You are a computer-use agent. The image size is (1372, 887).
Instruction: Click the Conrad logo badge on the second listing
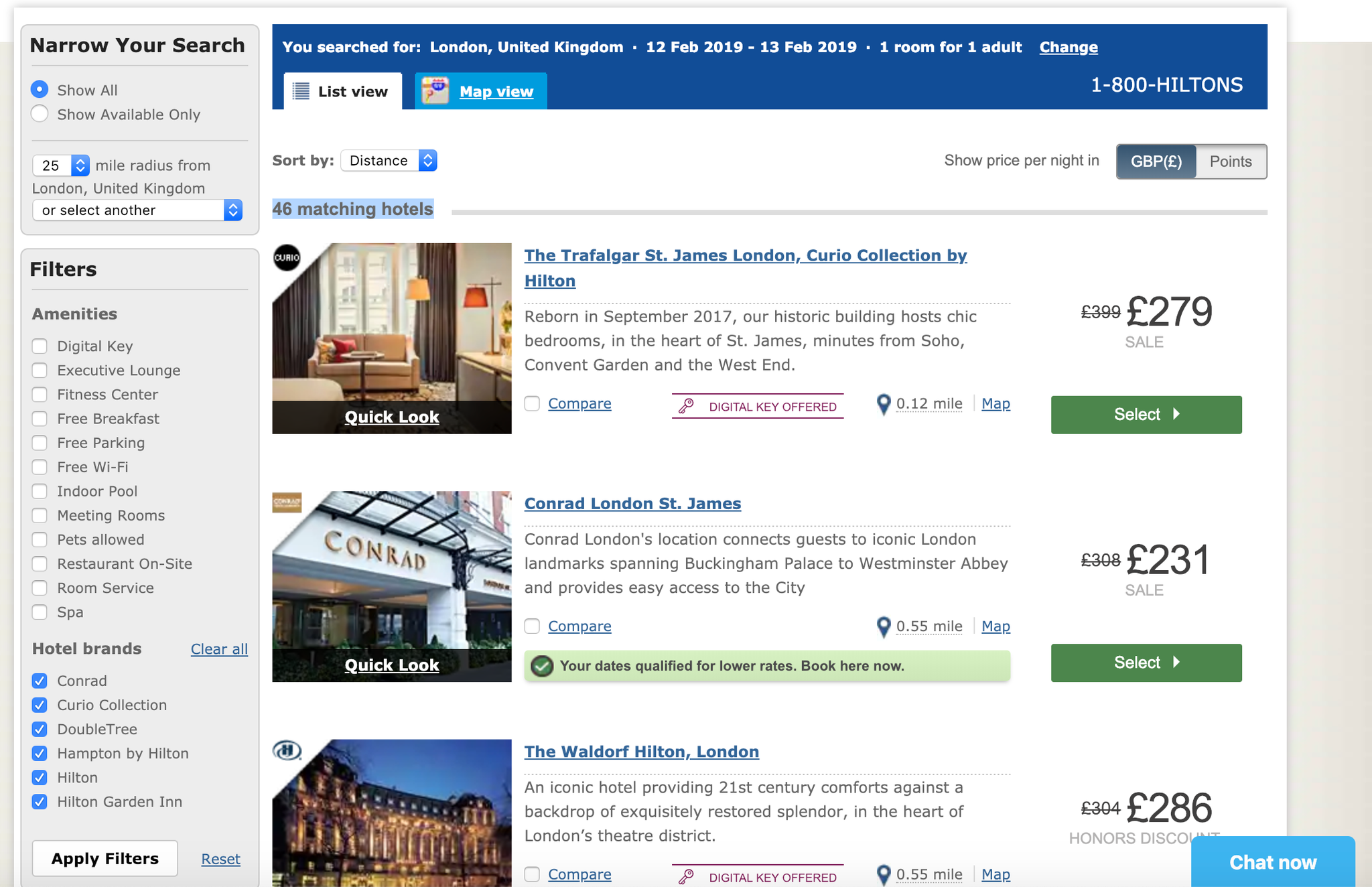tap(287, 503)
